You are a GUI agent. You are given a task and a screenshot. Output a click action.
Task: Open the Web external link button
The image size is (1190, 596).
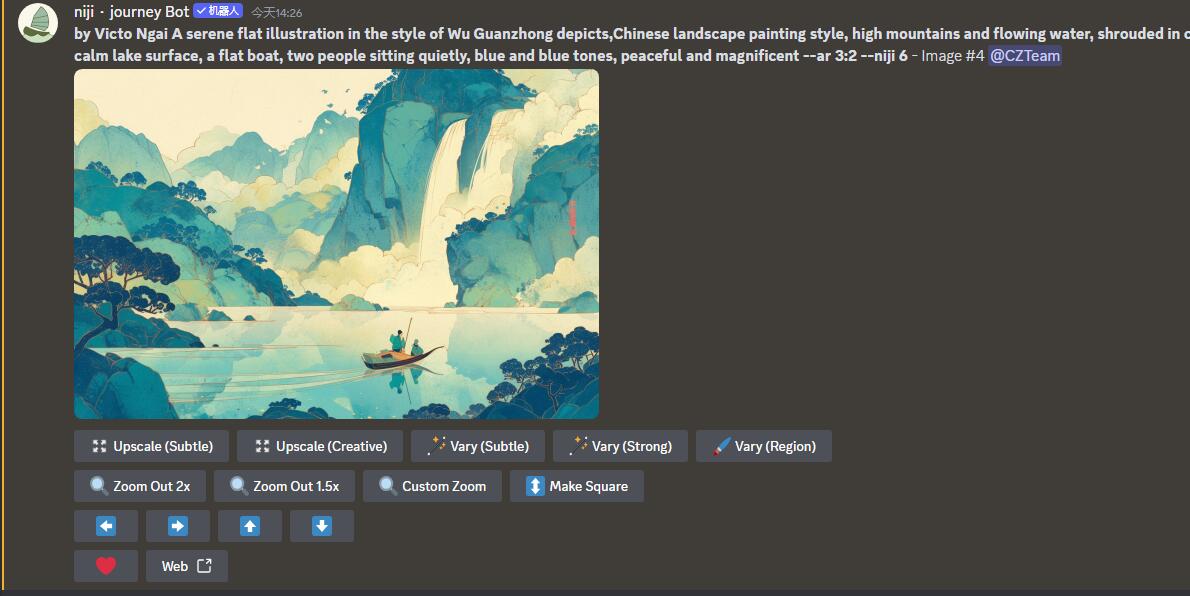pos(187,566)
